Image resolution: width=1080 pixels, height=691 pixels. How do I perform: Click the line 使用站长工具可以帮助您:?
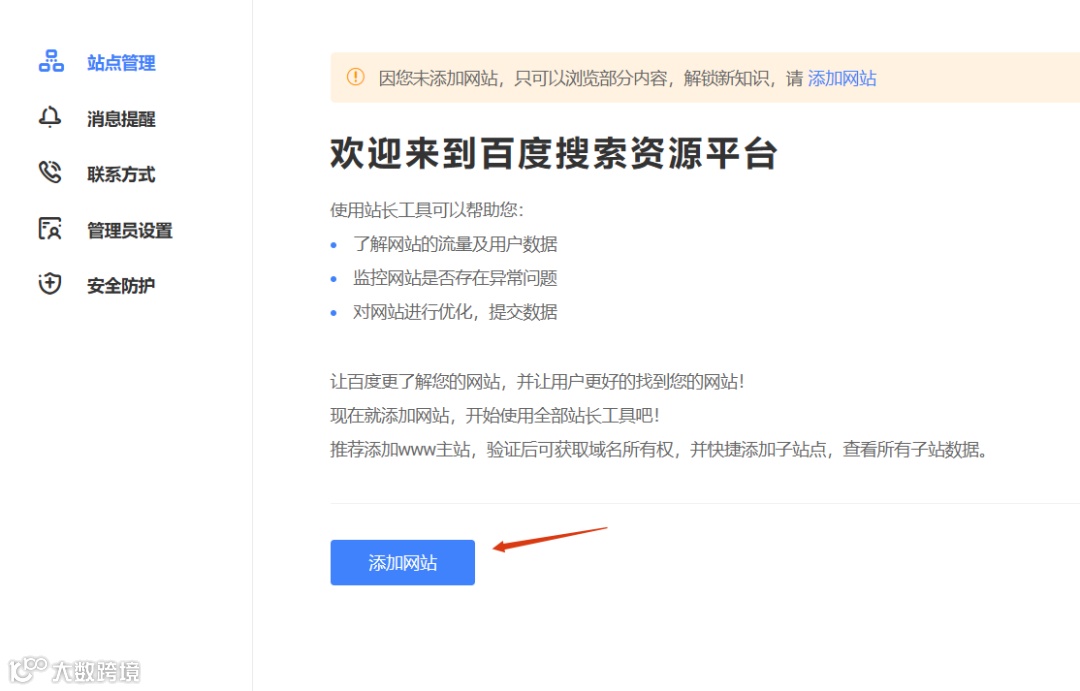[427, 209]
